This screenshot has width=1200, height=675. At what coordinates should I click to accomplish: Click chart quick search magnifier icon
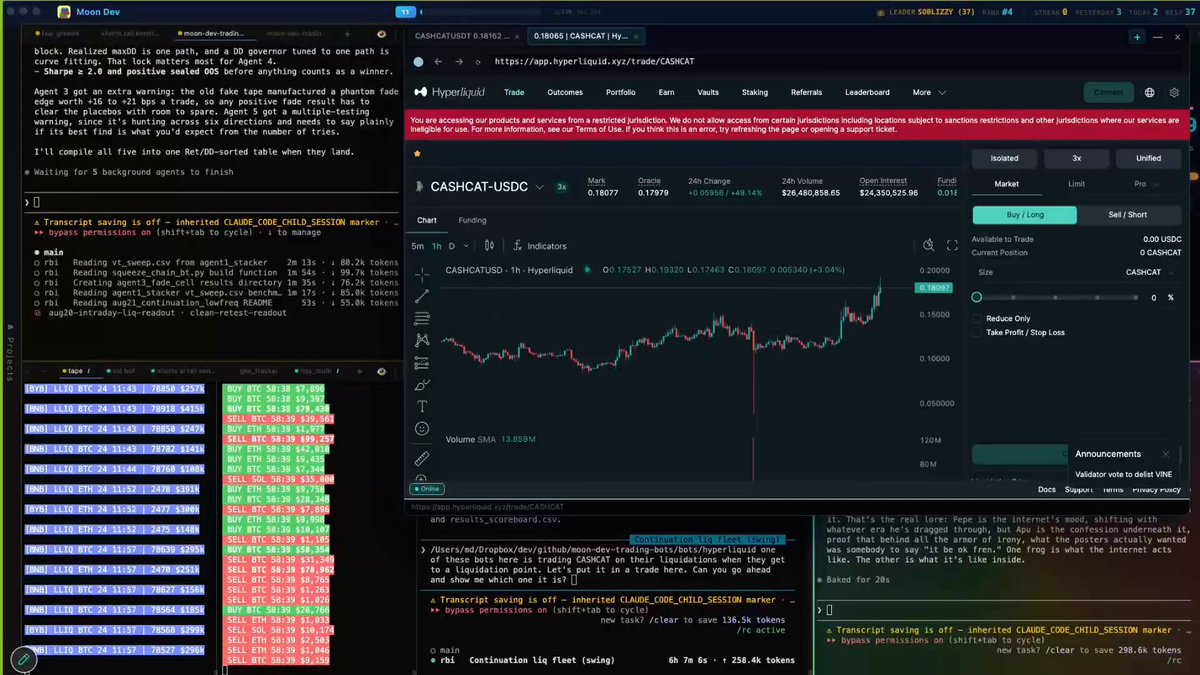[928, 245]
